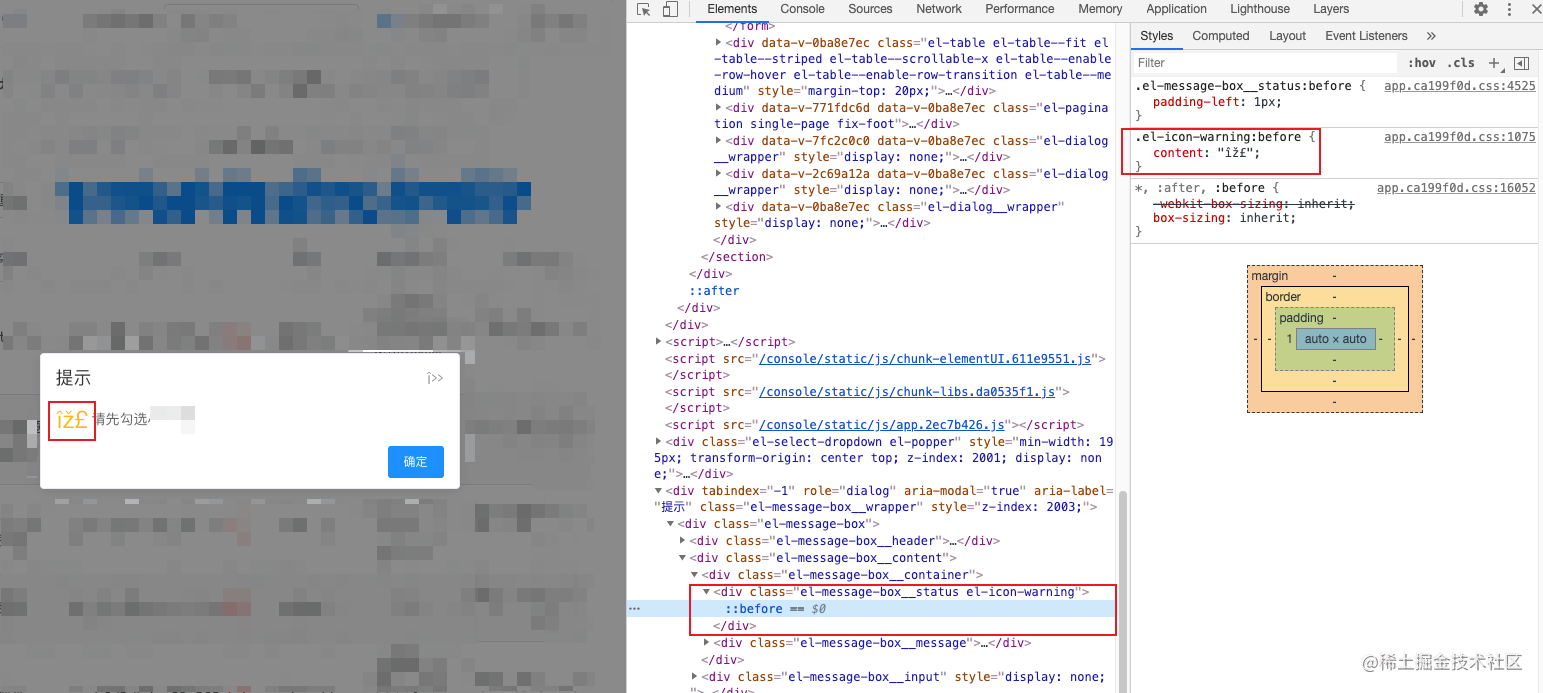
Task: Click the box model padding left value 1
Action: pos(1289,339)
